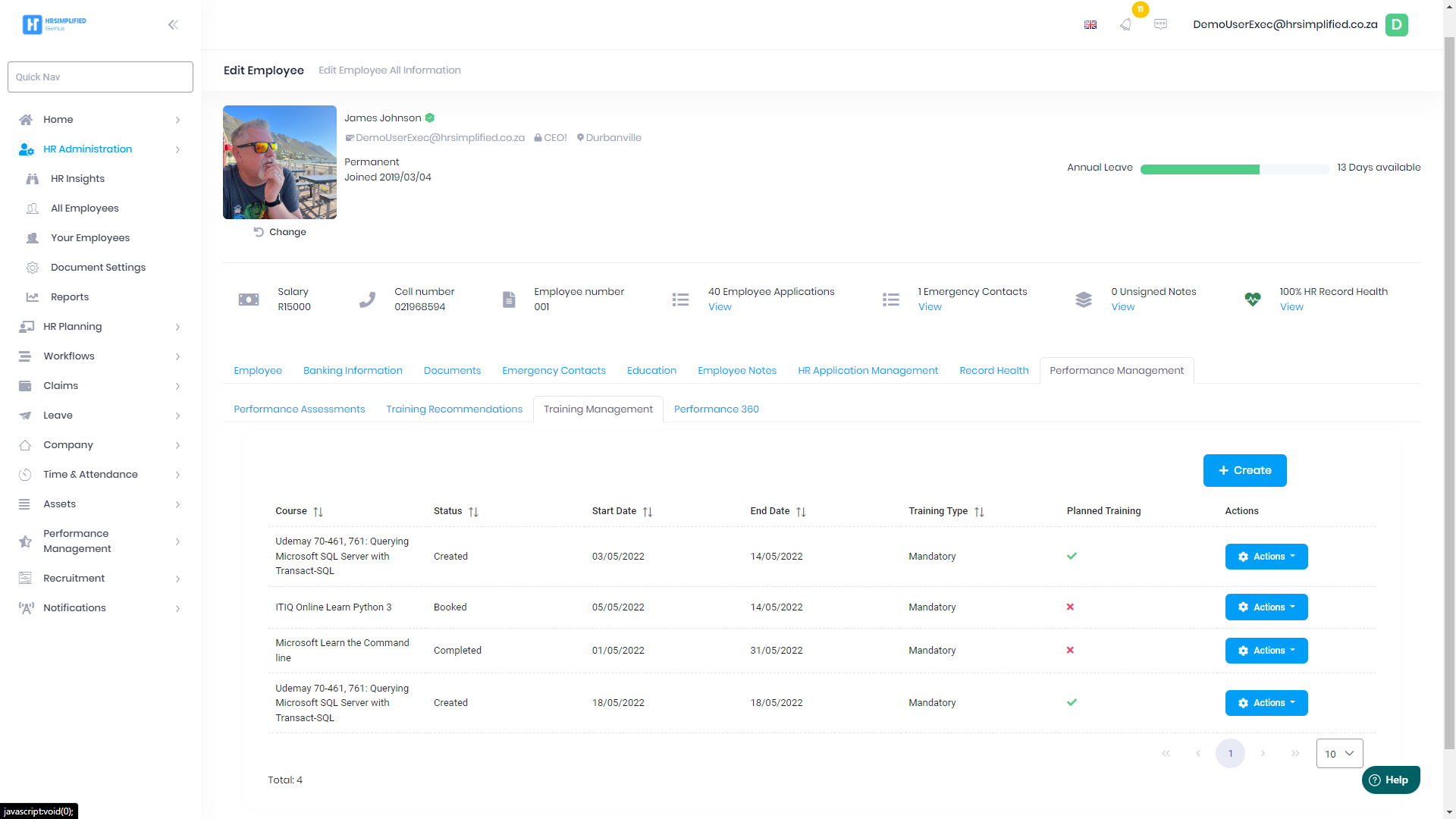Open Actions dropdown for ITIQ Python course
Viewport: 1456px width, 819px height.
click(1266, 607)
